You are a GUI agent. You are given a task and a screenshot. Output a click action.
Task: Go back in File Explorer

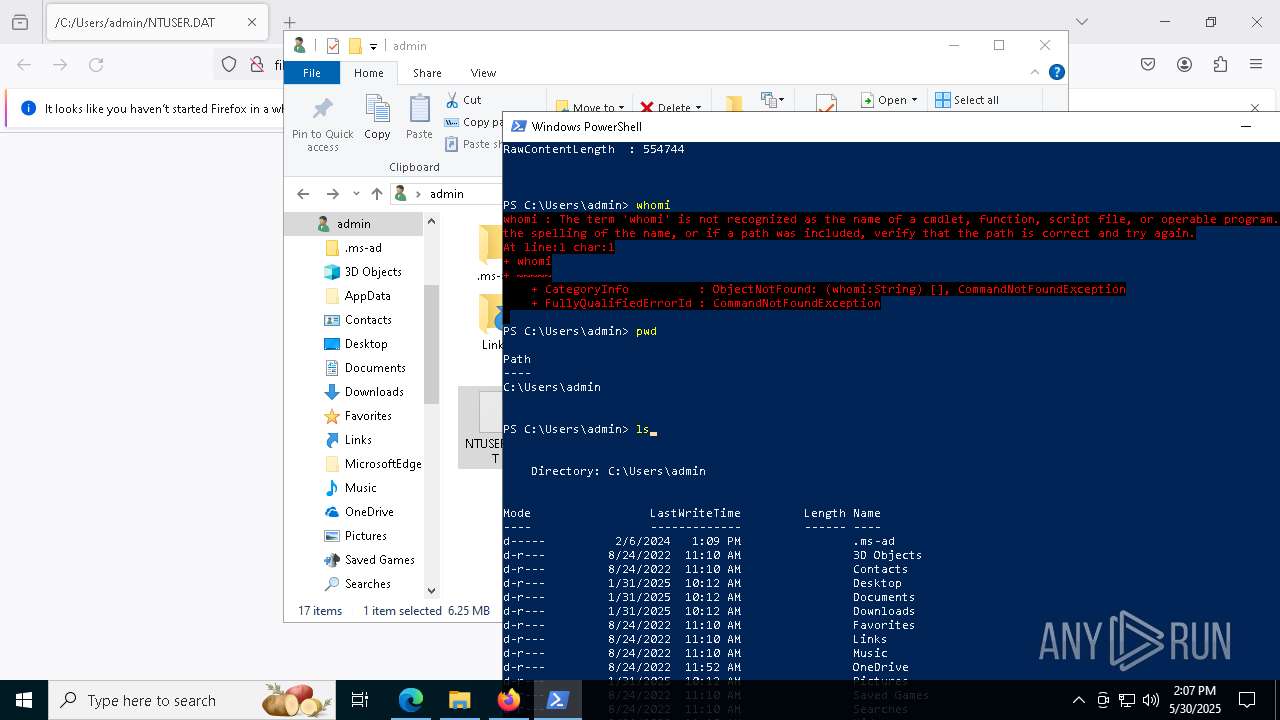(x=304, y=194)
